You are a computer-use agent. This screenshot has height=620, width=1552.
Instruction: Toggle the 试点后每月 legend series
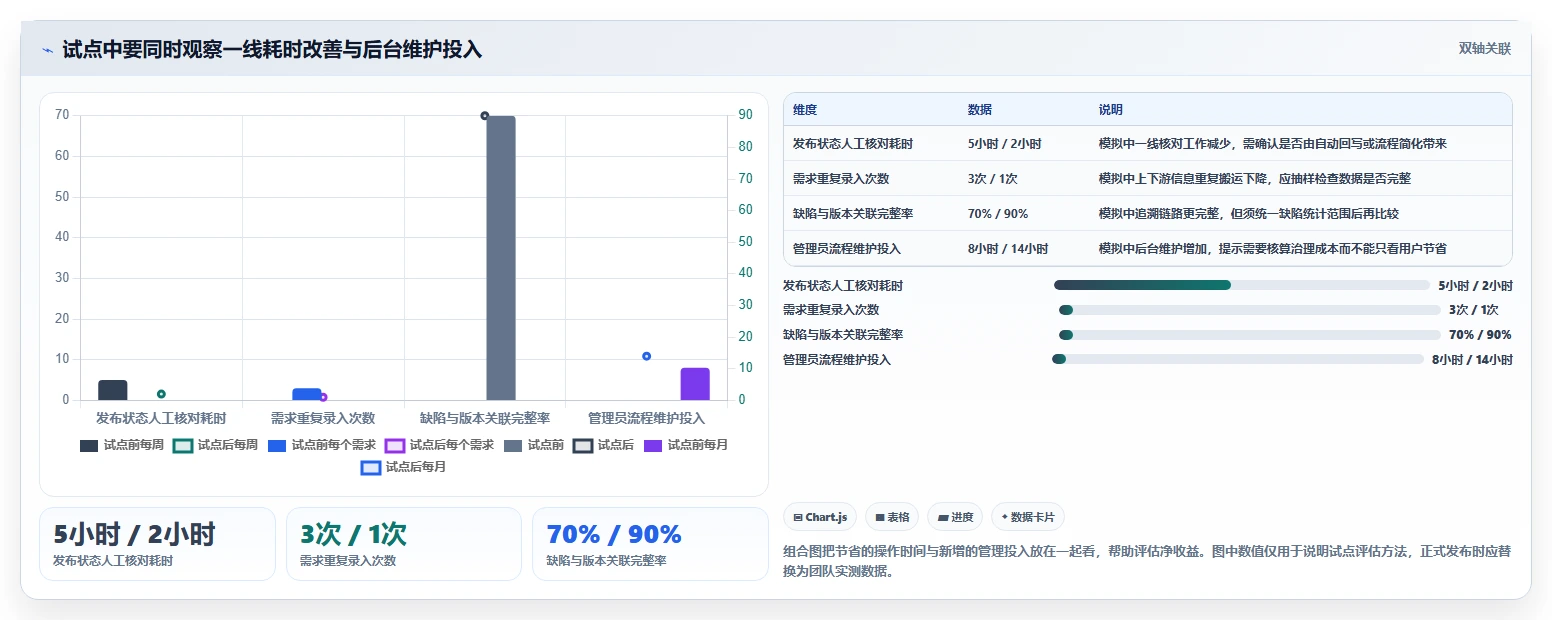point(403,467)
